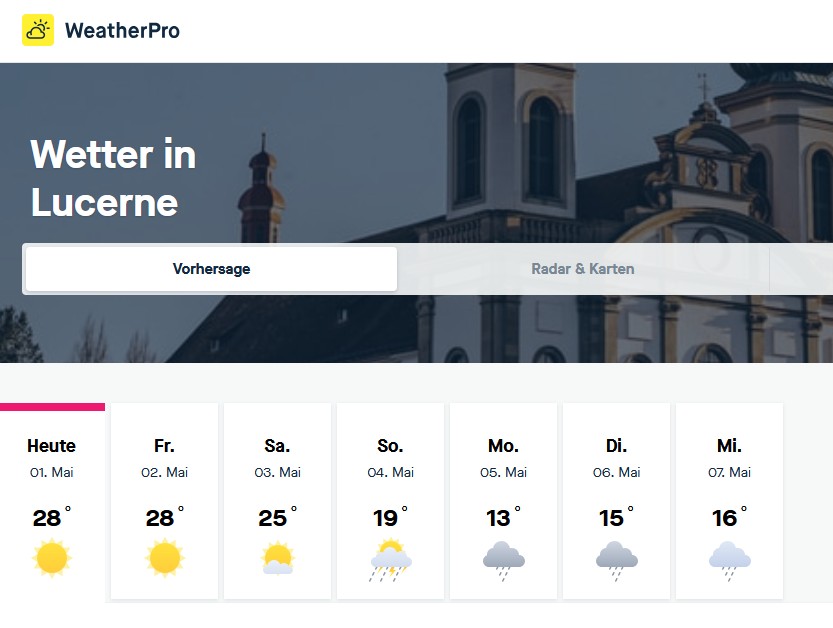Image resolution: width=833 pixels, height=628 pixels.
Task: Open the Radar & Karten tab
Action: coord(583,269)
